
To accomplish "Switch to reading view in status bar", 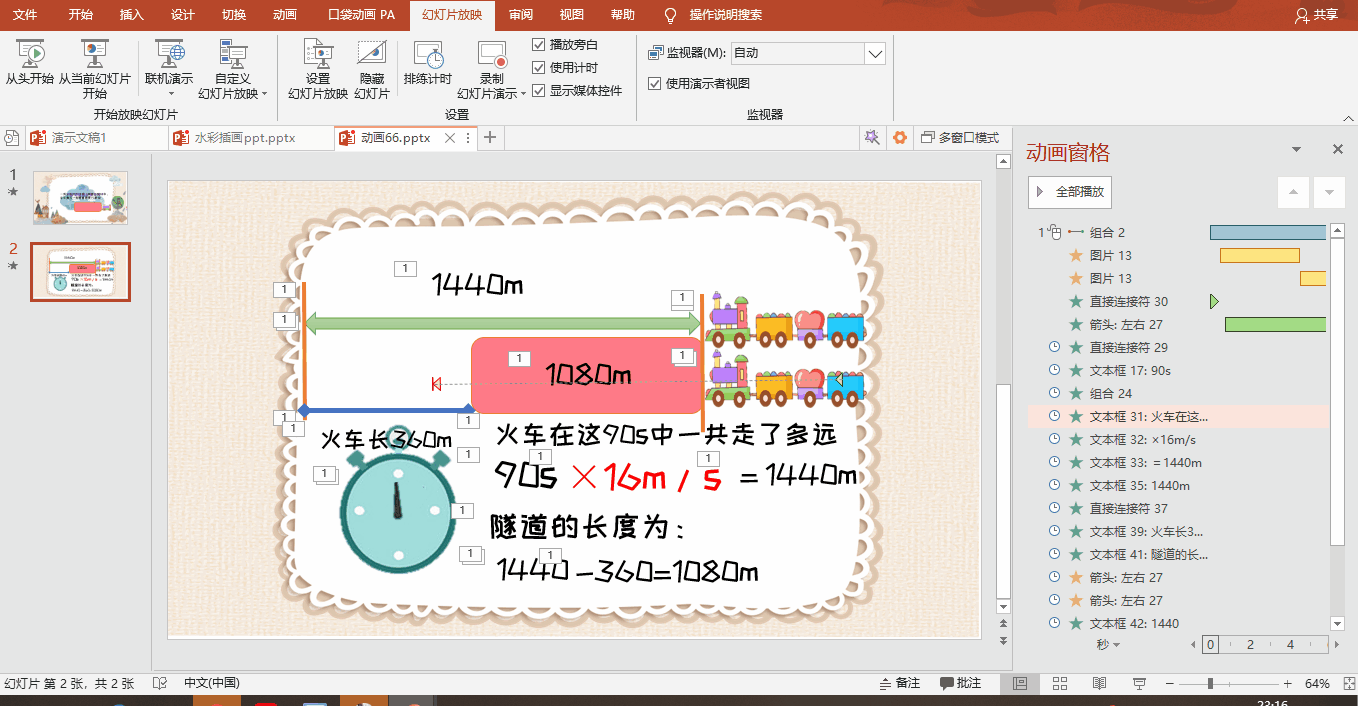I will tap(1099, 684).
